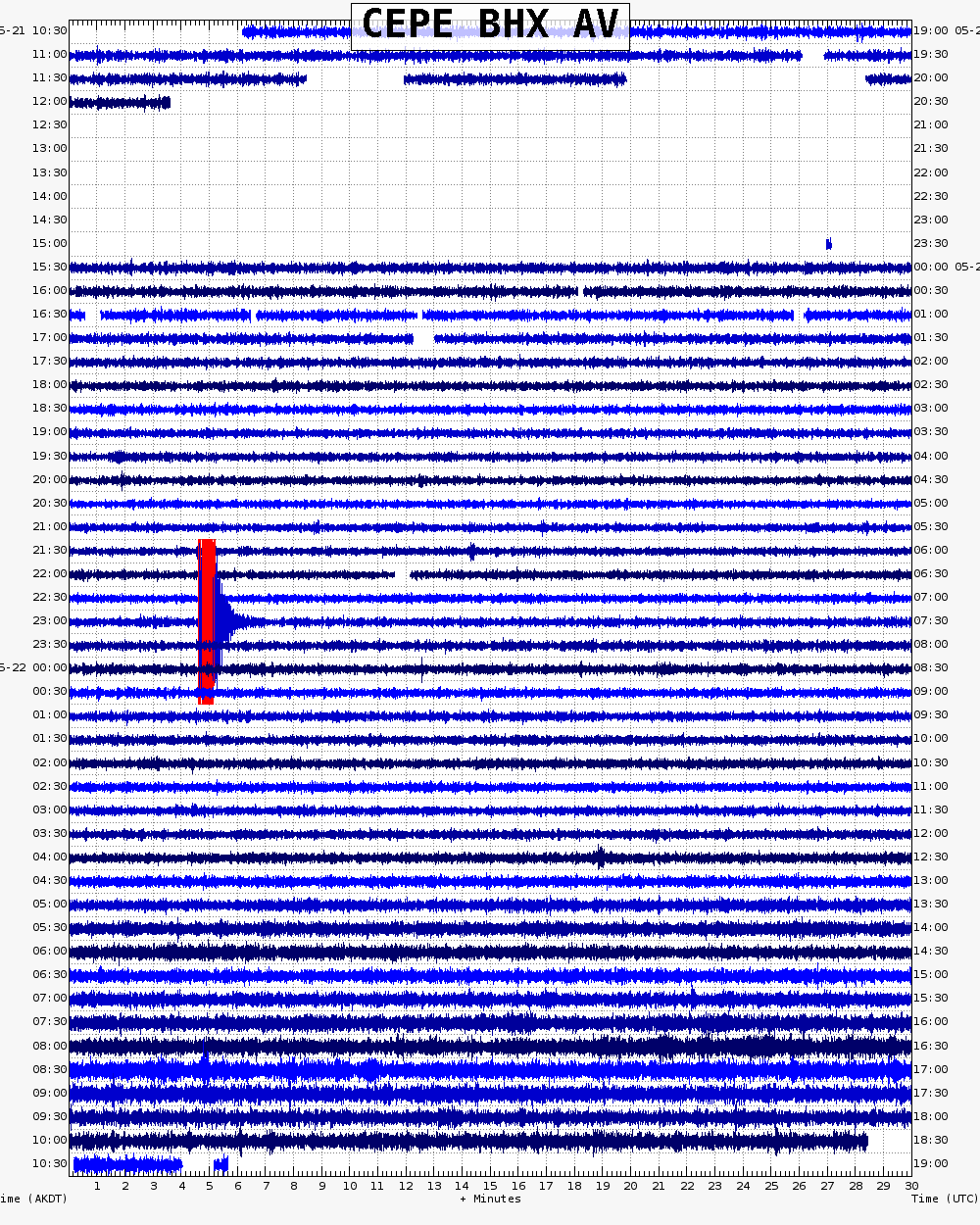Click the 08:00 AKDT label on left axis

(x=49, y=1046)
